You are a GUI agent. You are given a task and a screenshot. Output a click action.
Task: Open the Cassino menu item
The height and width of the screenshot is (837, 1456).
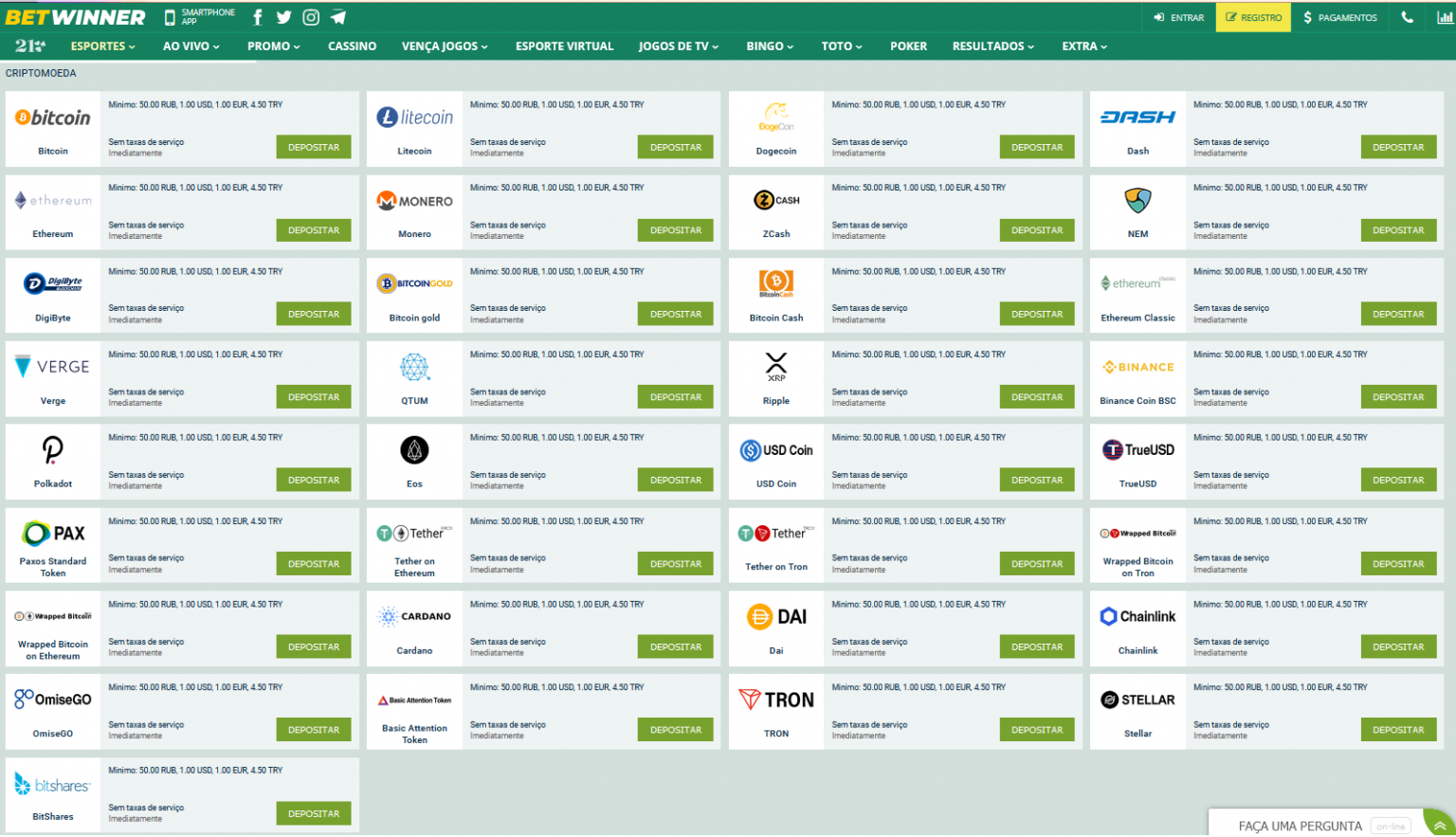(353, 45)
